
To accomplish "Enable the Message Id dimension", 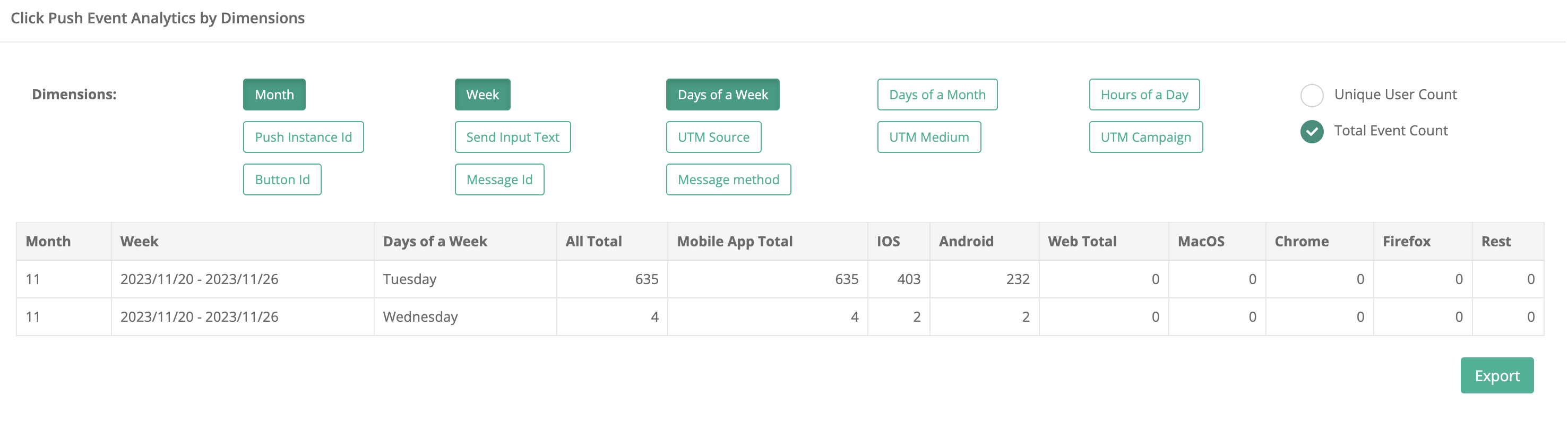I will 498,180.
